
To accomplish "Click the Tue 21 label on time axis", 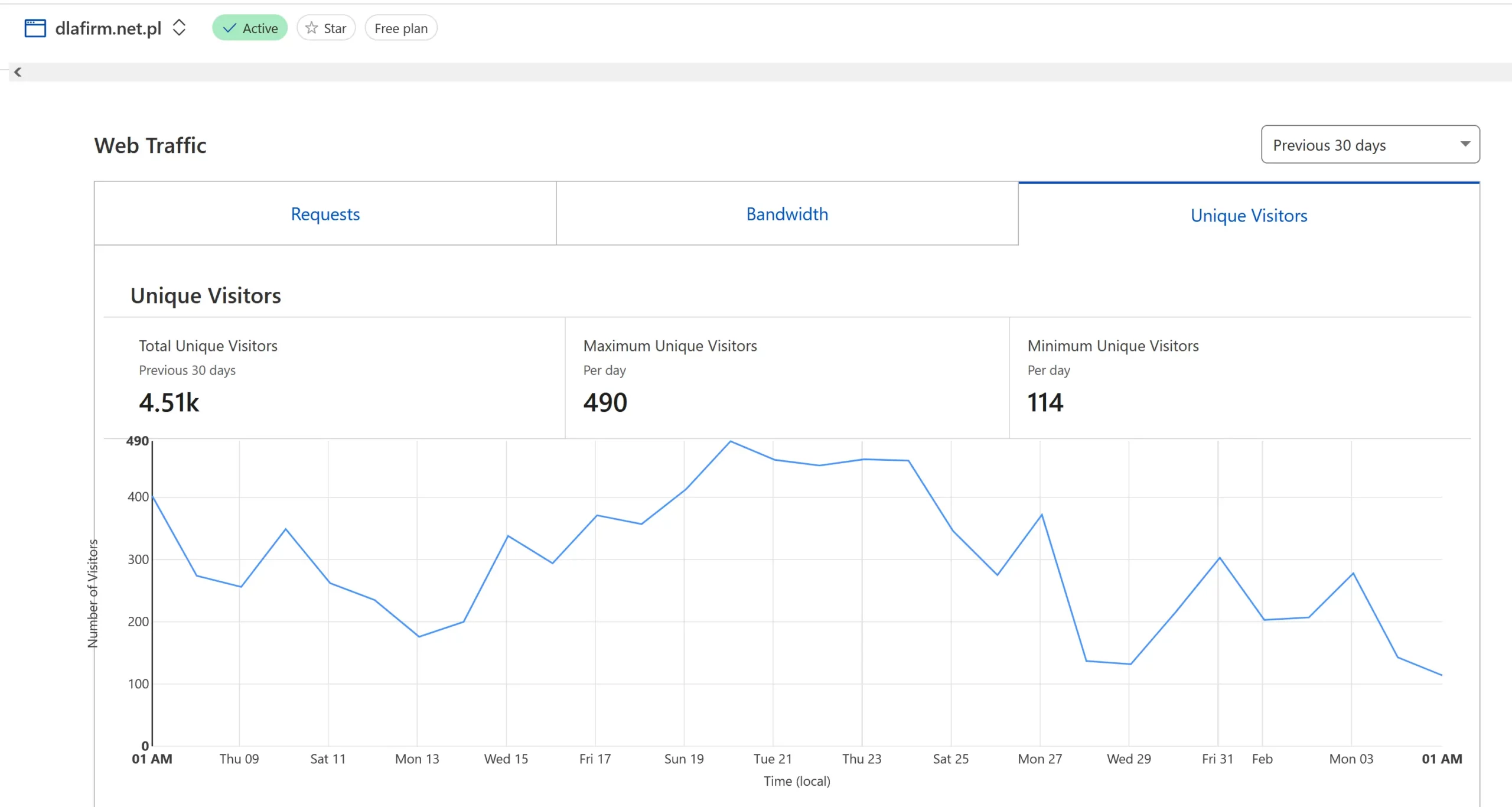I will pos(772,759).
